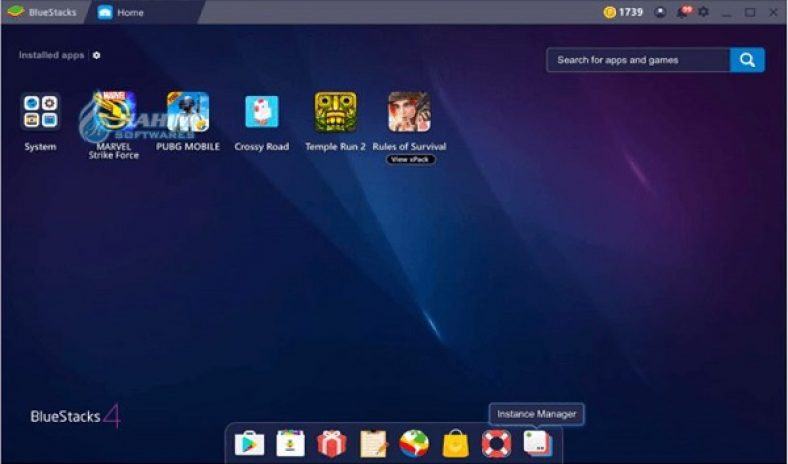
Task: Open Crossy Road game
Action: pos(261,112)
